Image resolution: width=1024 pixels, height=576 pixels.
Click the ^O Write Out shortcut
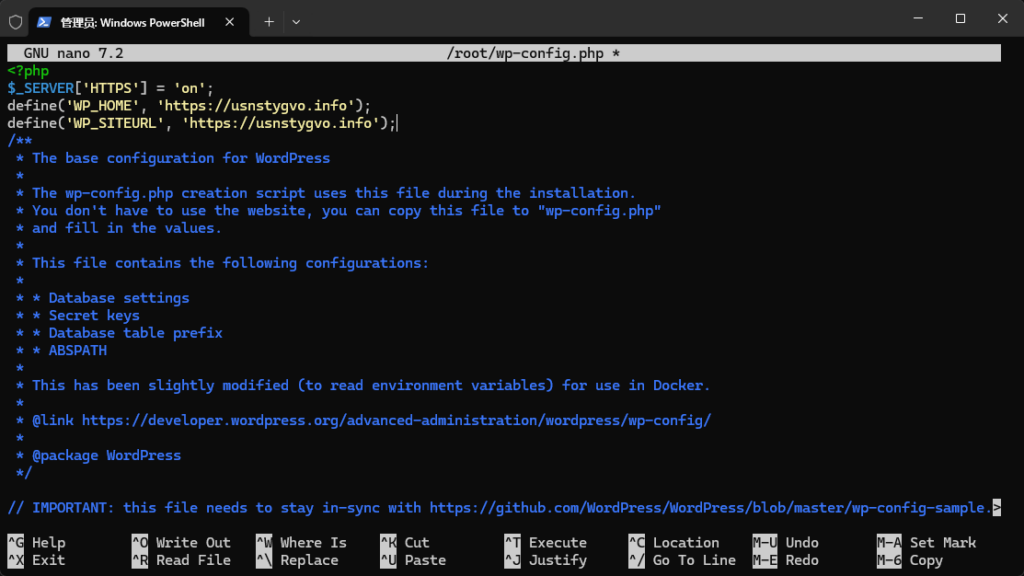coord(180,542)
